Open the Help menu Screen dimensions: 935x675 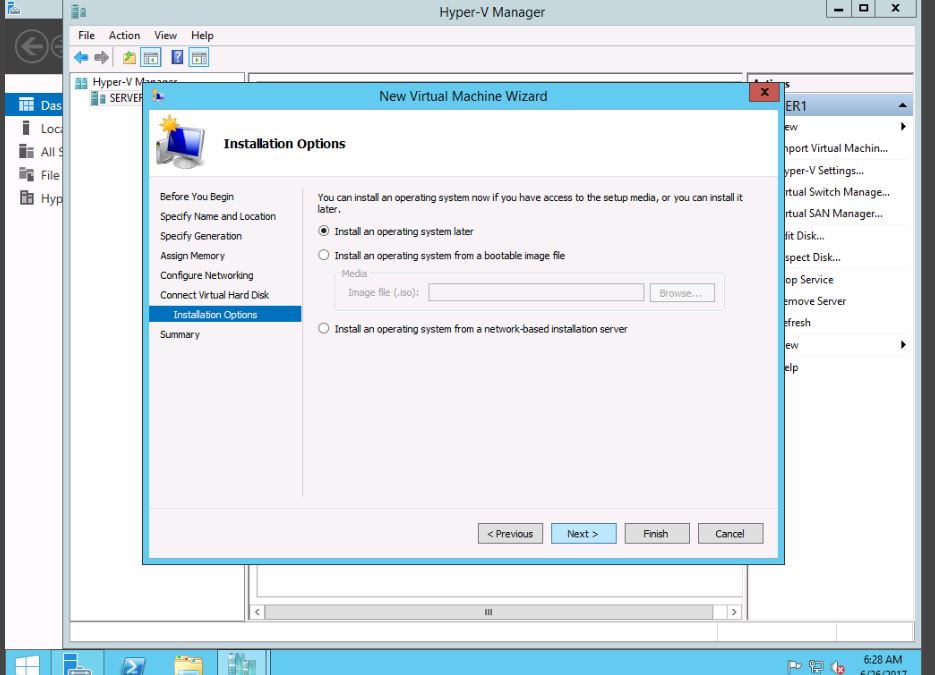coord(202,35)
